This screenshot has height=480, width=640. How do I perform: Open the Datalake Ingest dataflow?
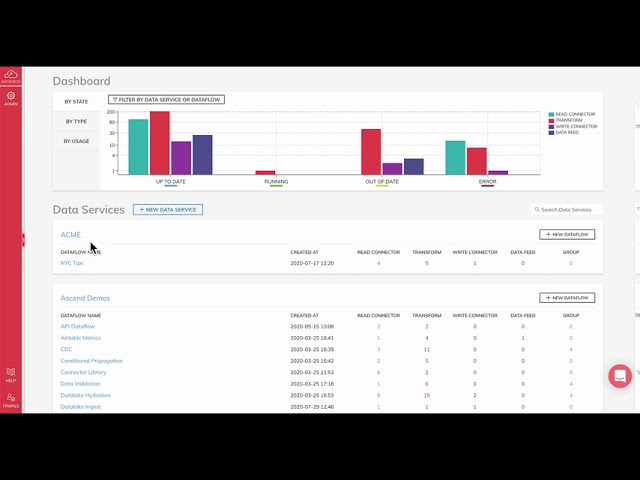coord(81,407)
